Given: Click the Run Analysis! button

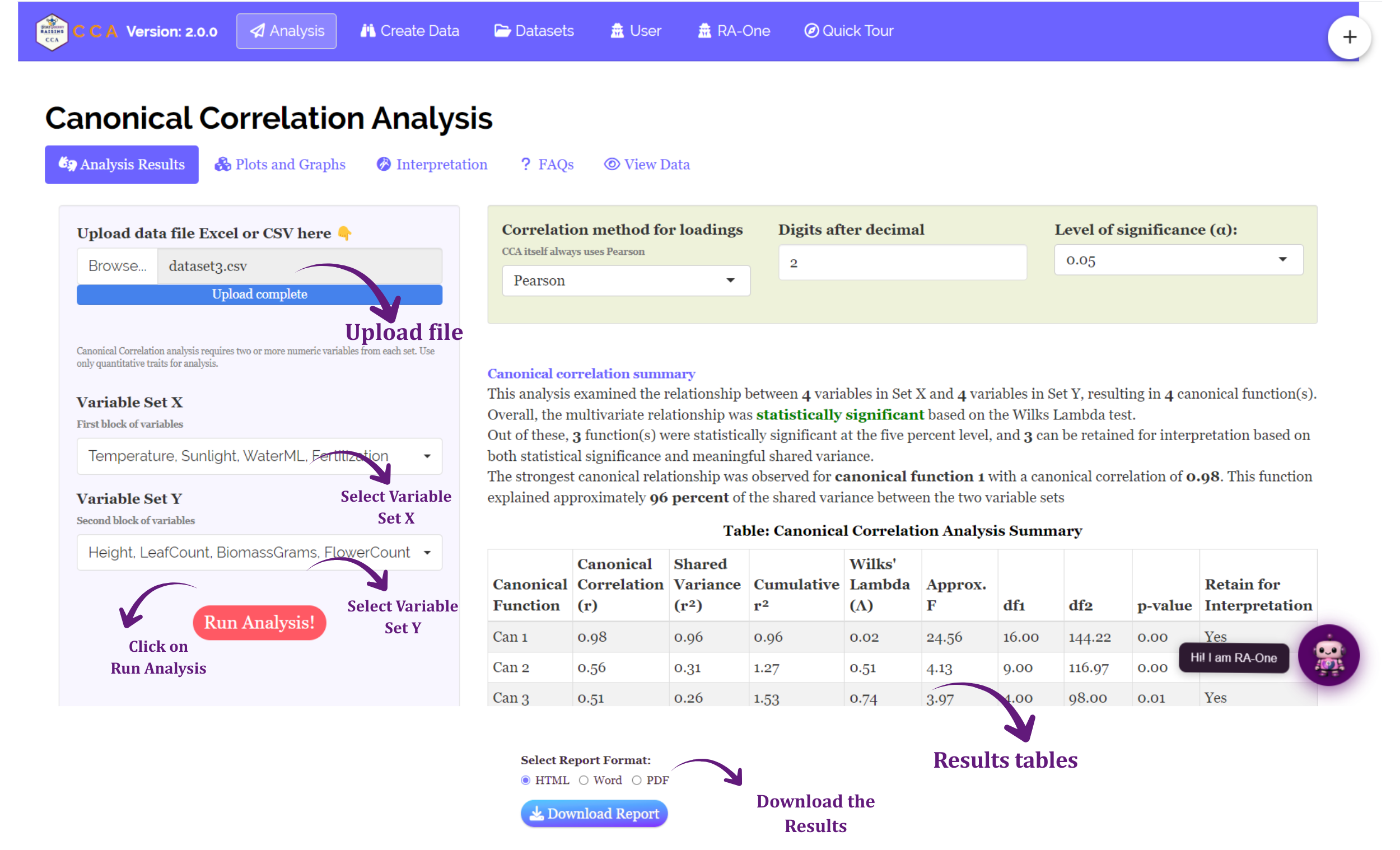Looking at the screenshot, I should click(x=260, y=623).
